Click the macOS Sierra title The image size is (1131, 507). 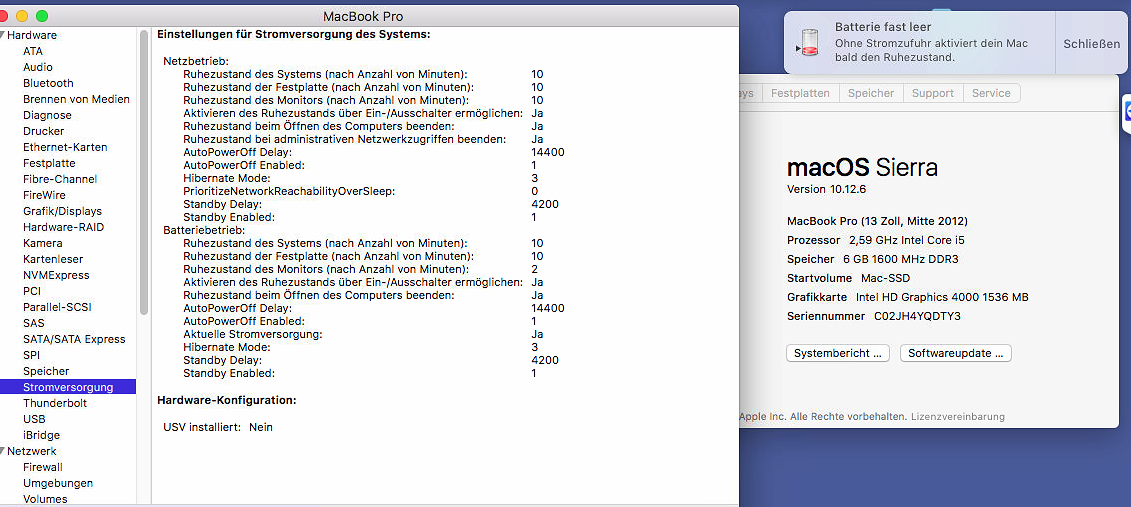tap(863, 168)
